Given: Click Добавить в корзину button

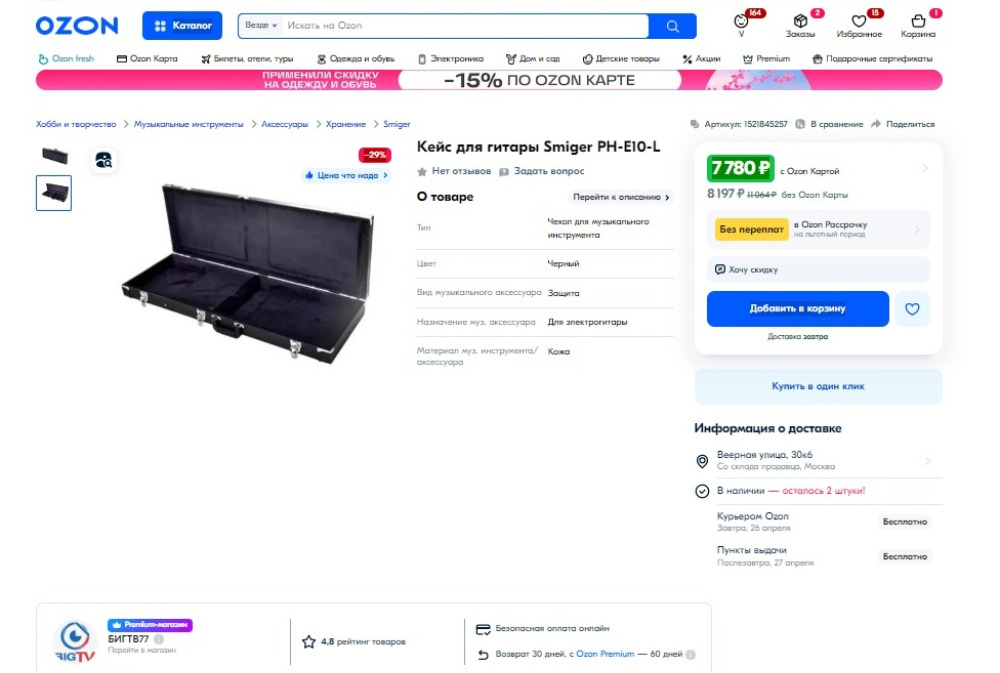Looking at the screenshot, I should (x=798, y=309).
